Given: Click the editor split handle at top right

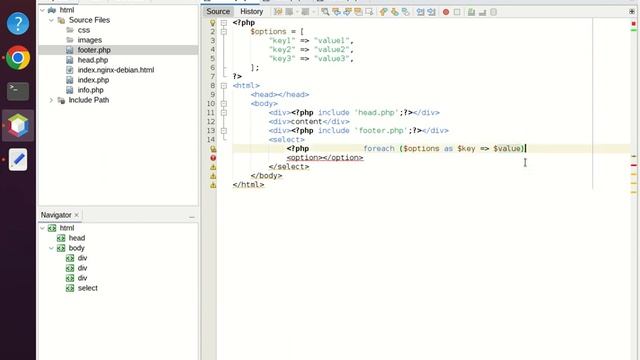Looking at the screenshot, I should [632, 11].
